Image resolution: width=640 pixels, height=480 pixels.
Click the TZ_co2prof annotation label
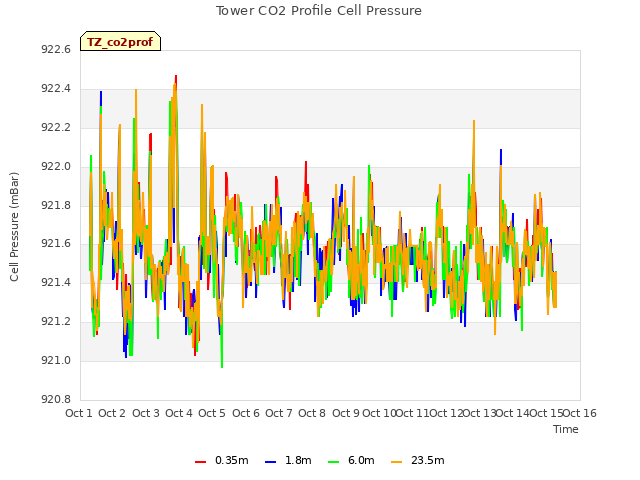click(120, 42)
